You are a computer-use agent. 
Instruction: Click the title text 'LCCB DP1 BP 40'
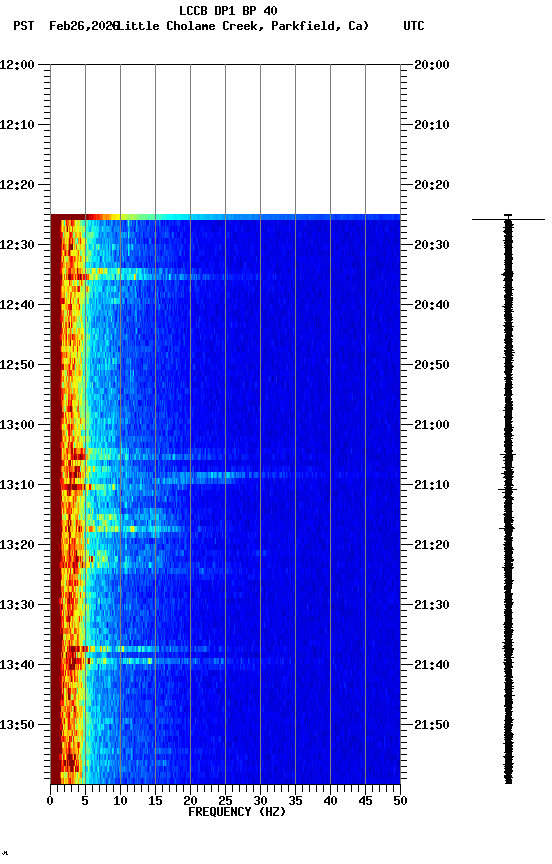(x=228, y=11)
